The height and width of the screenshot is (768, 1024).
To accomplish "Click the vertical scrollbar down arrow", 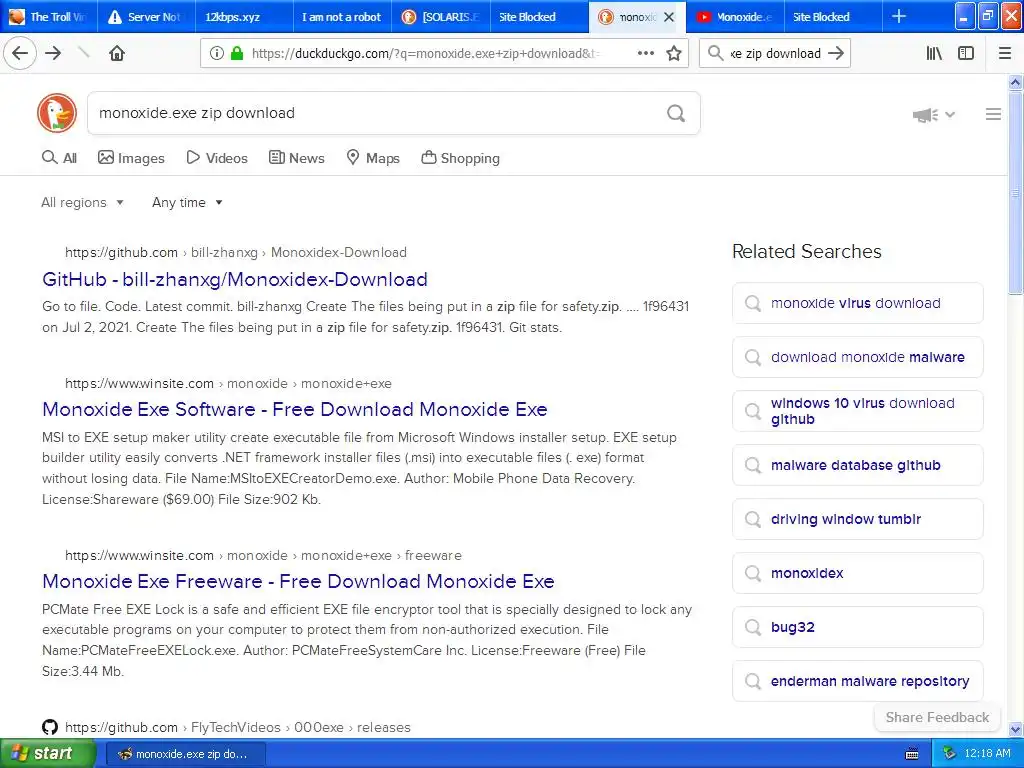I will 1016,729.
